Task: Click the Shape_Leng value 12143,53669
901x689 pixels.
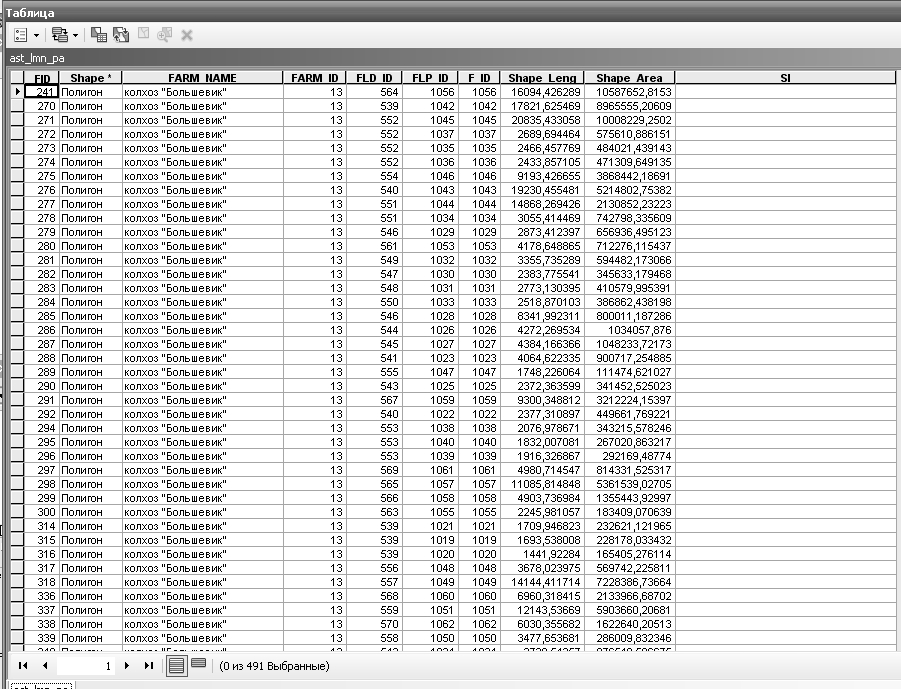Action: pyautogui.click(x=549, y=610)
